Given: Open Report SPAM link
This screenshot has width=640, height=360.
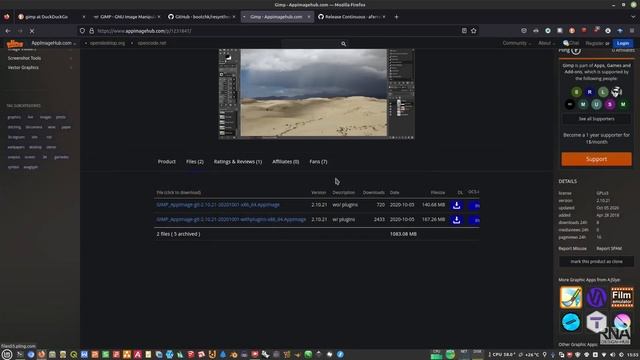Looking at the screenshot, I should (609, 249).
